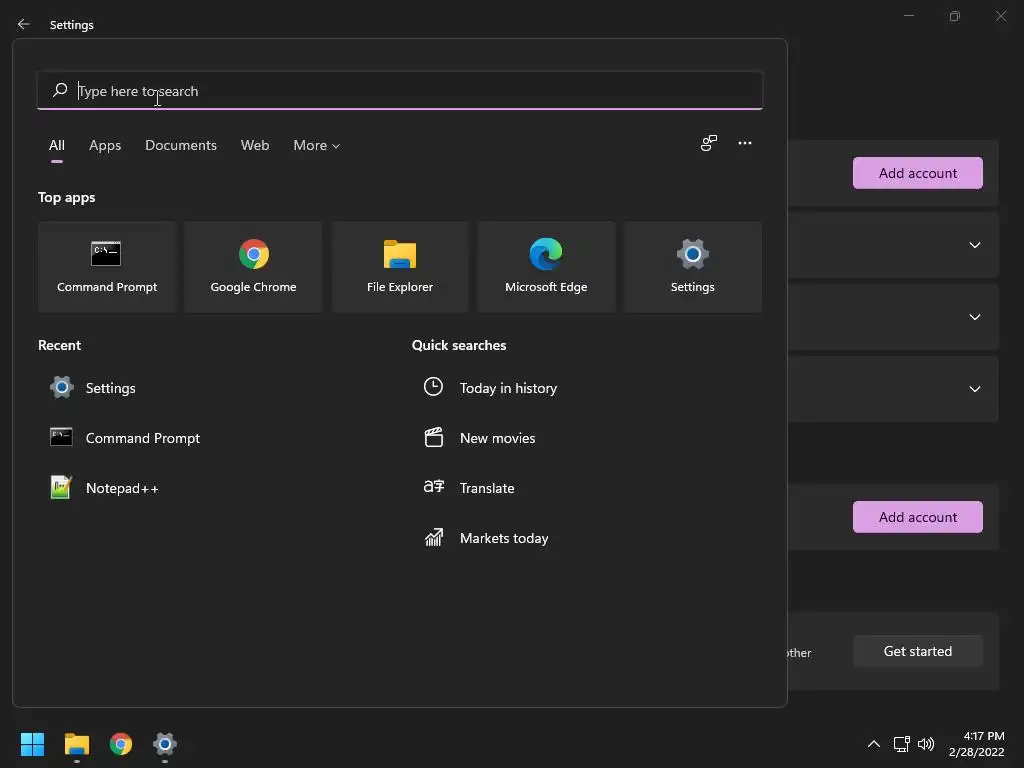The width and height of the screenshot is (1024, 768).
Task: Open search feedback/account icon
Action: tap(709, 143)
